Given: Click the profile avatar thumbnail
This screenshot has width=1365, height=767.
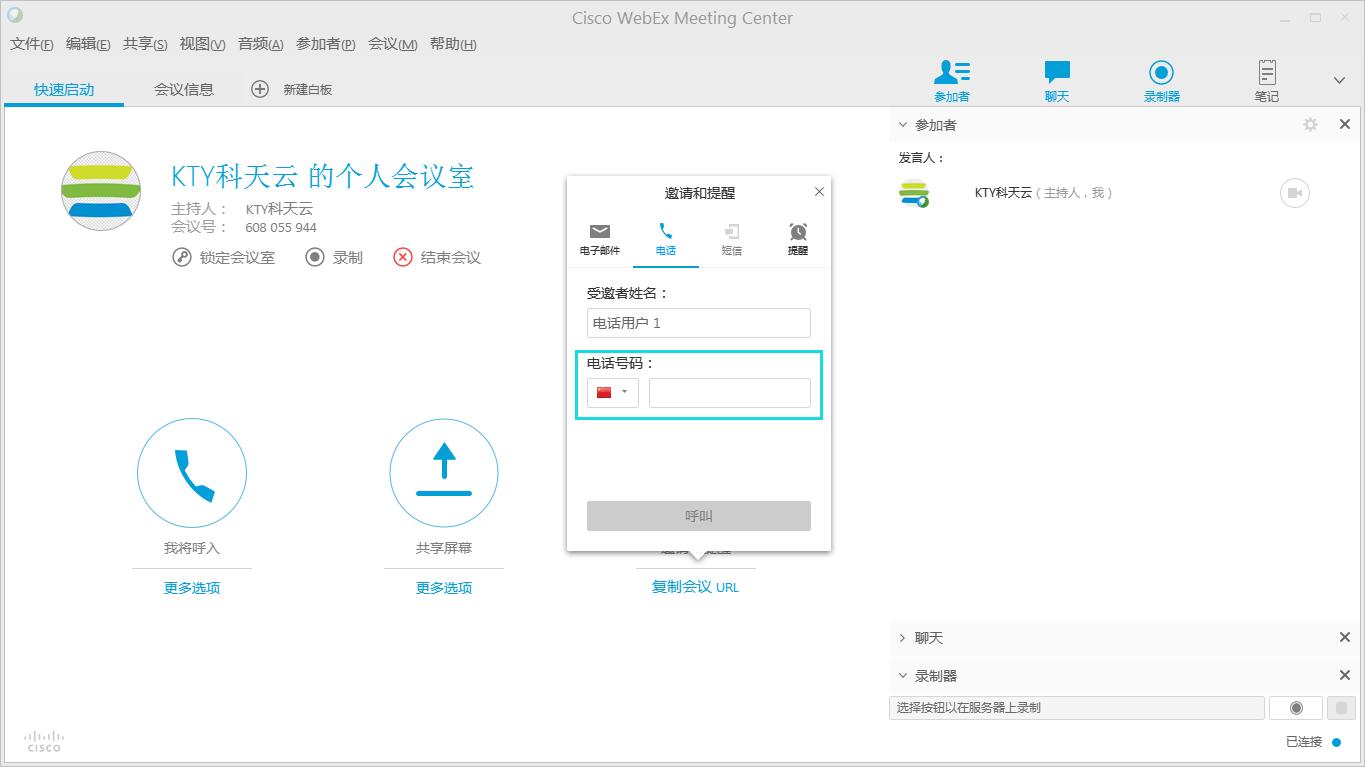Looking at the screenshot, I should click(x=101, y=191).
